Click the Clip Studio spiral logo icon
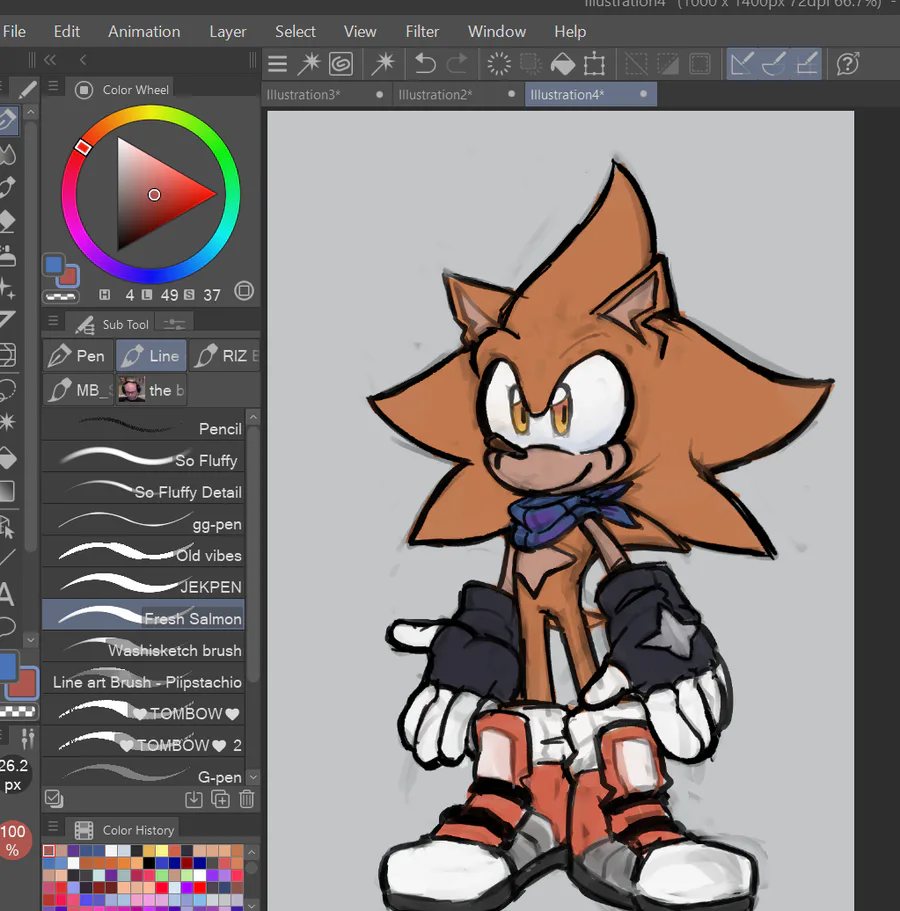Image resolution: width=900 pixels, height=911 pixels. 341,64
